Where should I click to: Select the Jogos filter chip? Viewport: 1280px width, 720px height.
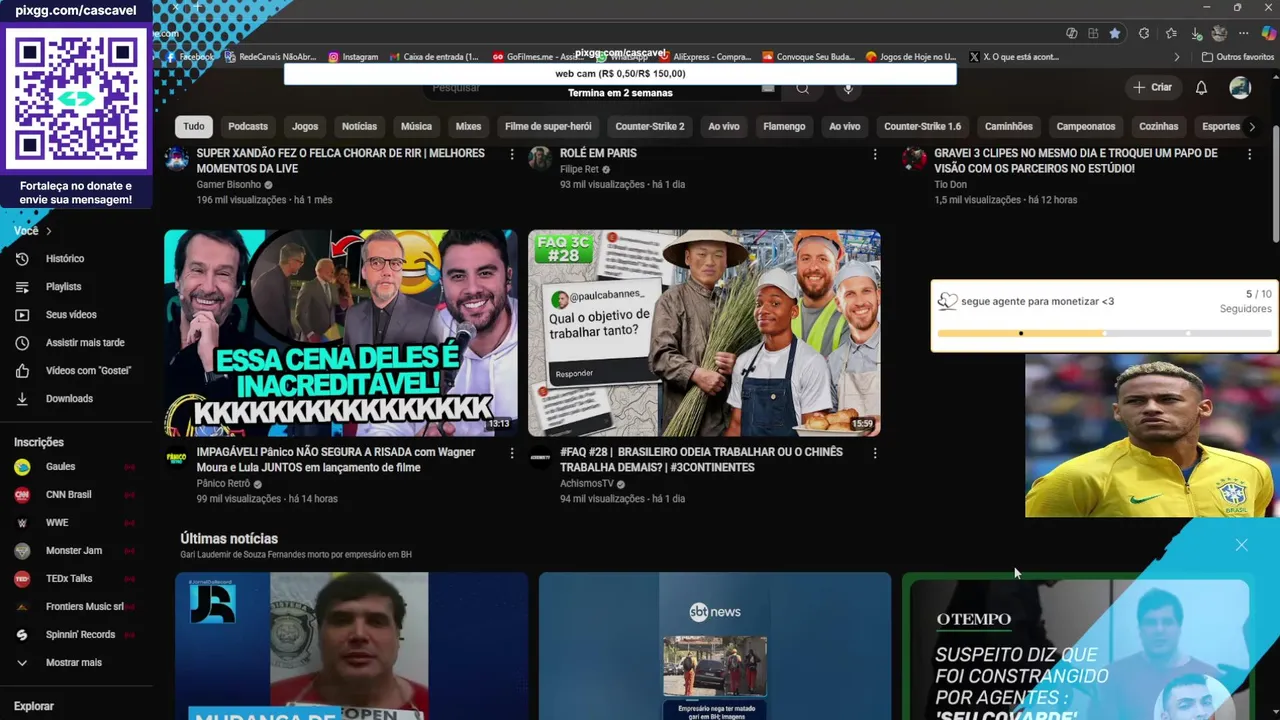(x=305, y=127)
